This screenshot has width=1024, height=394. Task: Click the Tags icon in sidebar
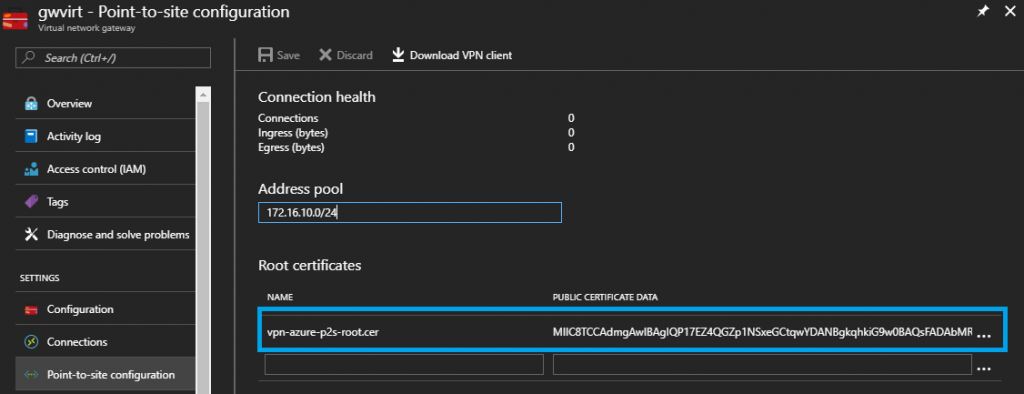(x=31, y=202)
